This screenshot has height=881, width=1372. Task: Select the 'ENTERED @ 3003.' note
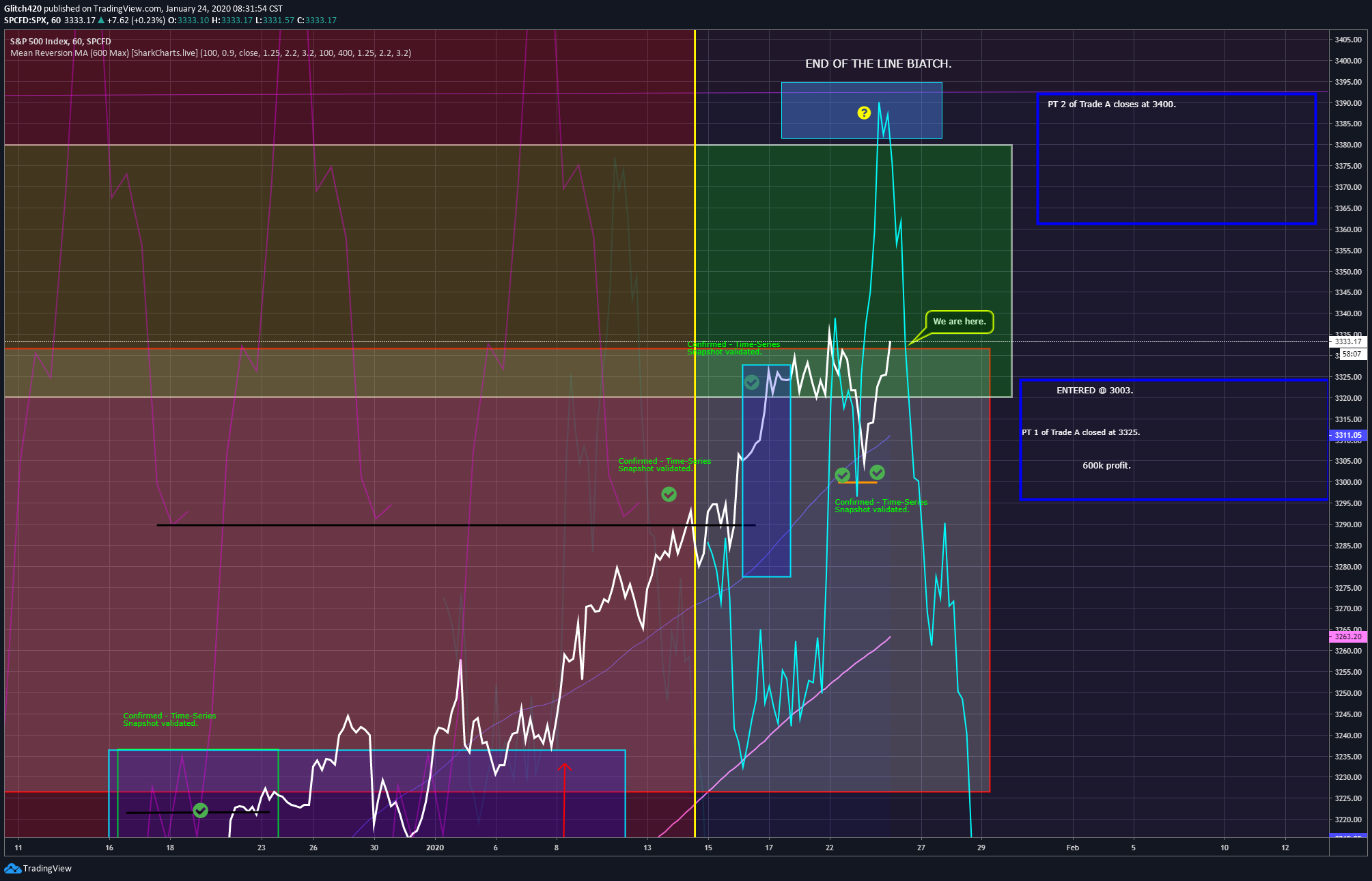[x=1095, y=391]
